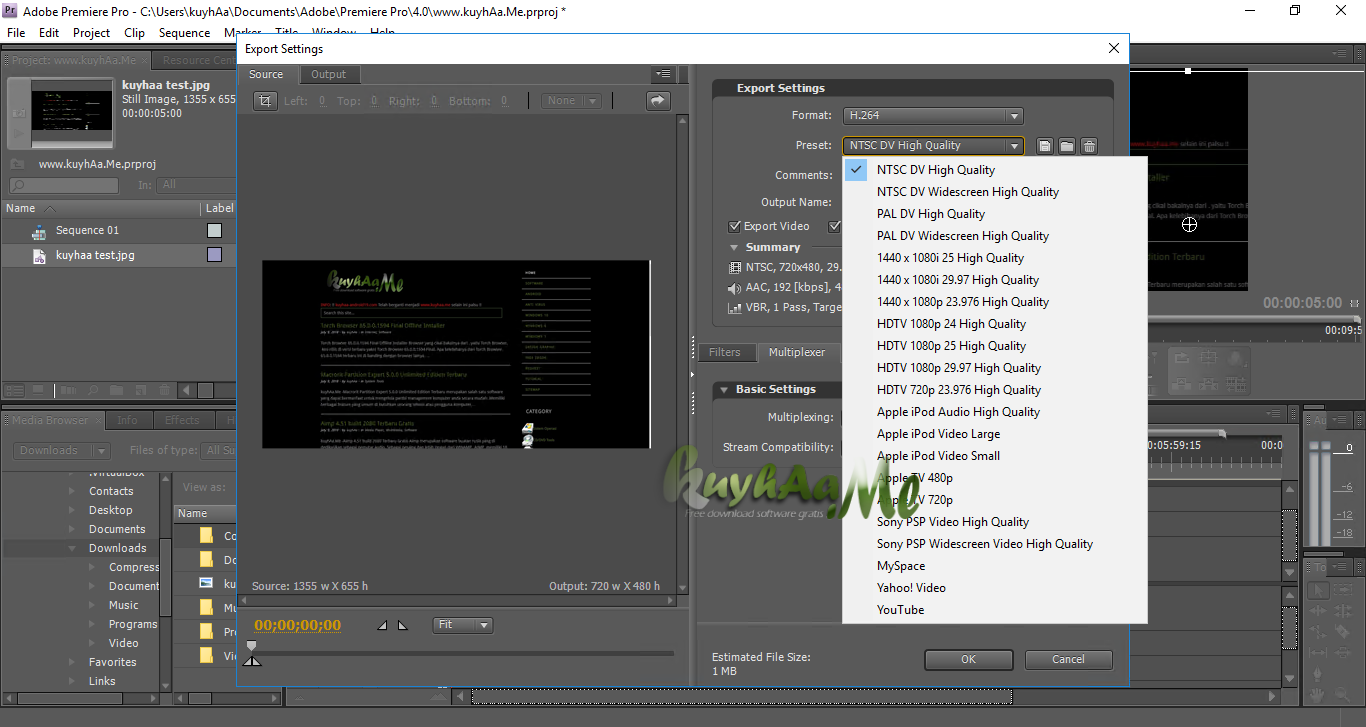Switch to the Effects panel tab

pos(182,420)
